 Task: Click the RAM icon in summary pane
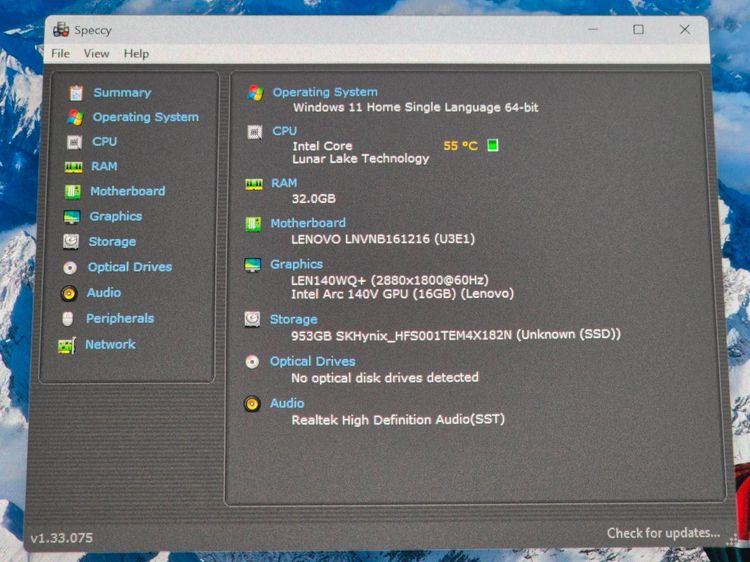coord(254,184)
